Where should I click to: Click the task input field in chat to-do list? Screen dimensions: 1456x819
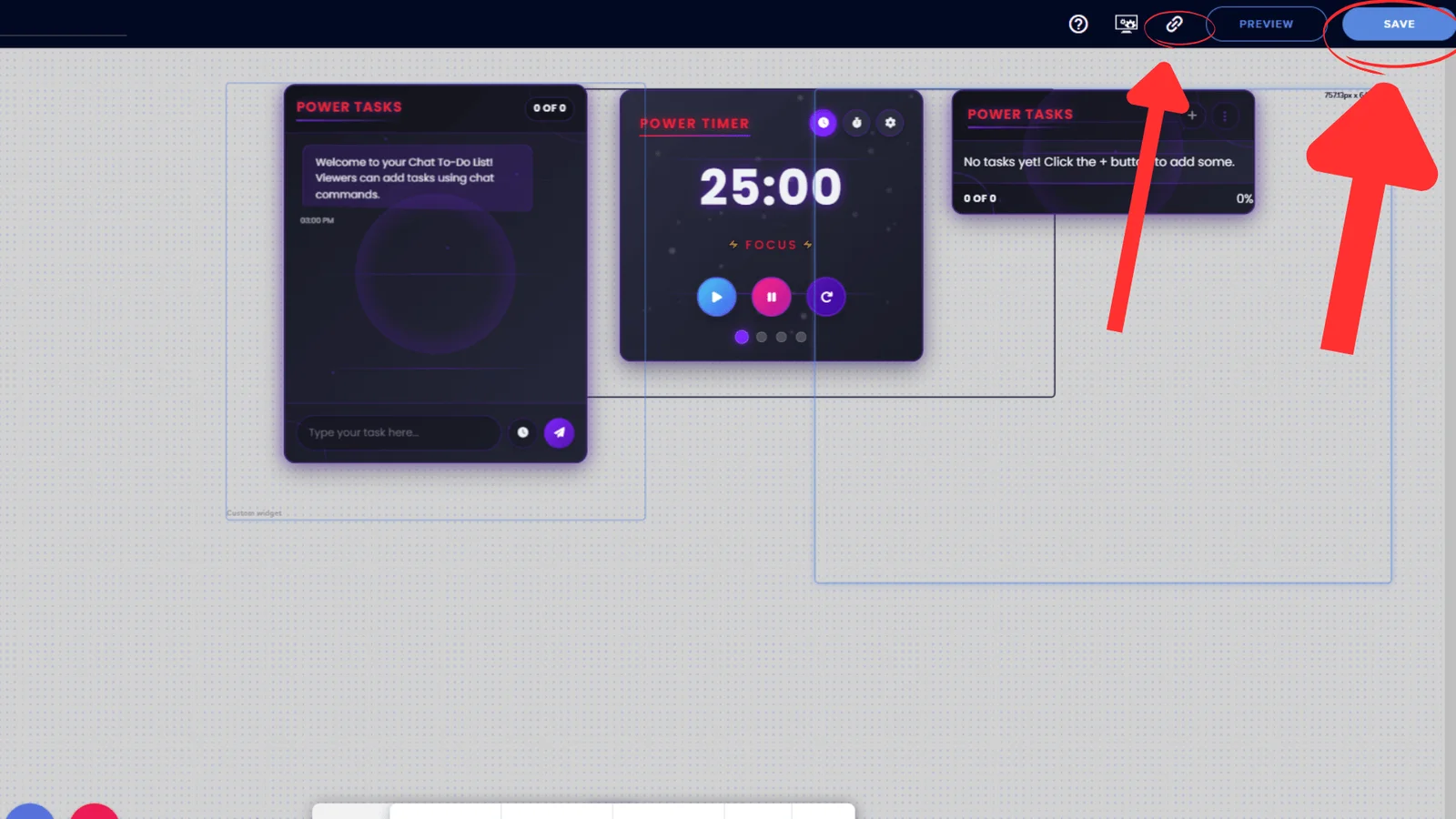pos(398,432)
